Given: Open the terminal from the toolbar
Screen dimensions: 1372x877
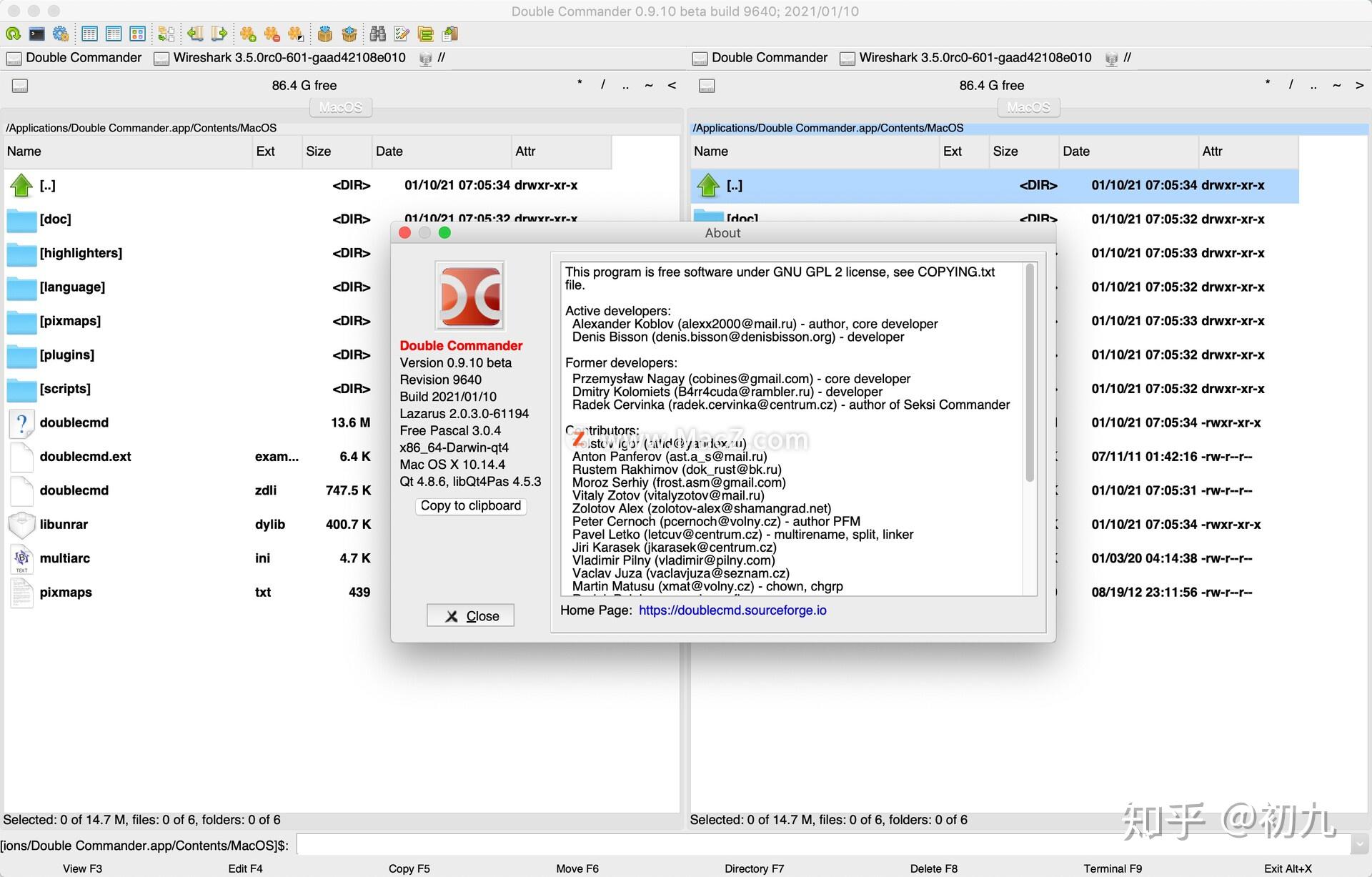Looking at the screenshot, I should coord(36,34).
